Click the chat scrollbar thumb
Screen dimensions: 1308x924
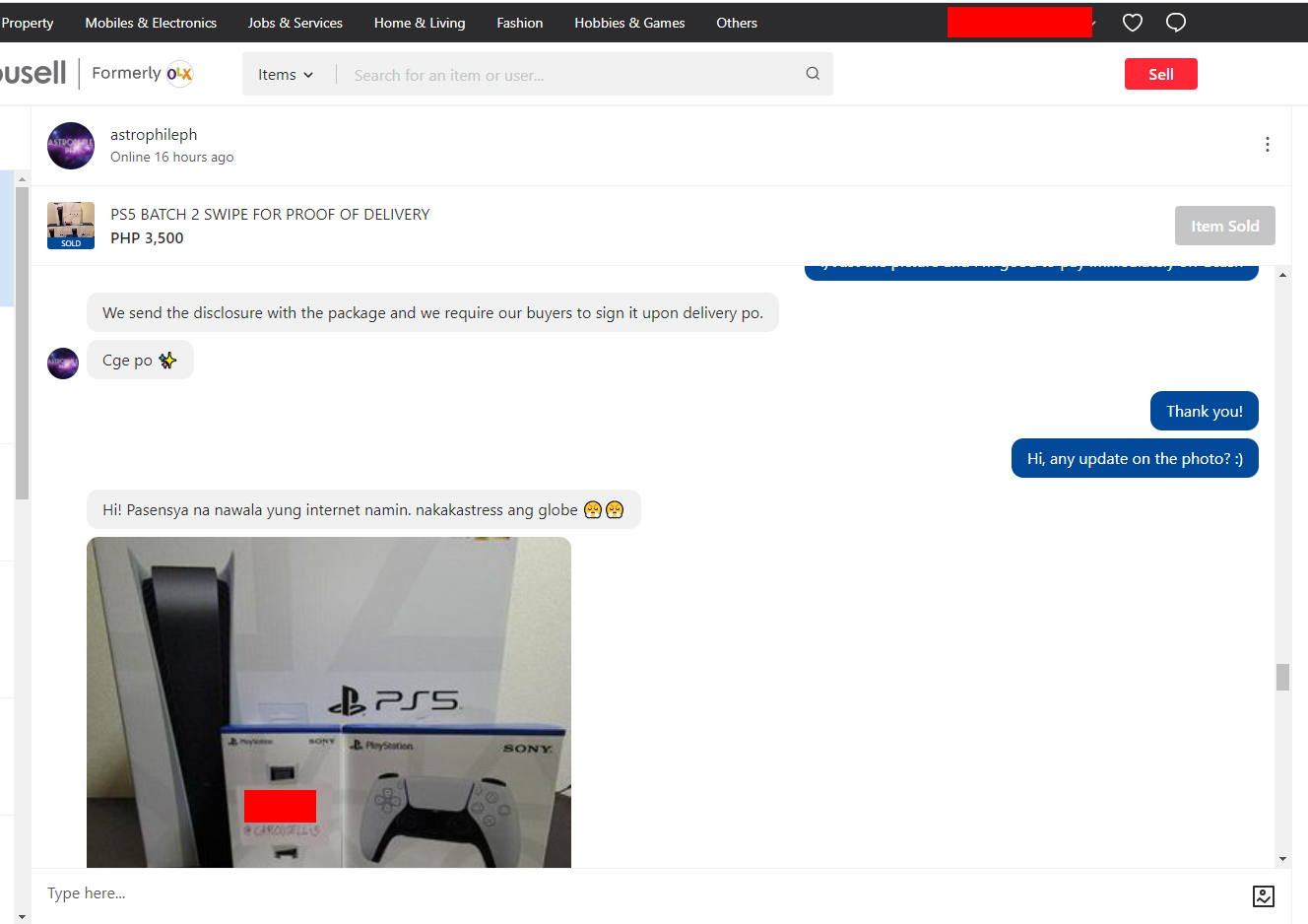(x=1282, y=677)
